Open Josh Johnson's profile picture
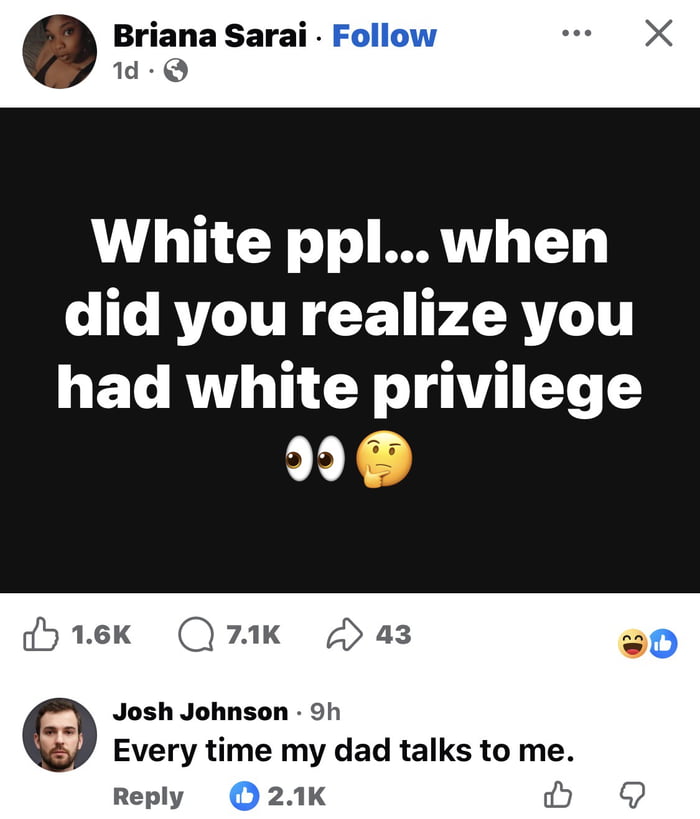The image size is (700, 819). [x=59, y=735]
